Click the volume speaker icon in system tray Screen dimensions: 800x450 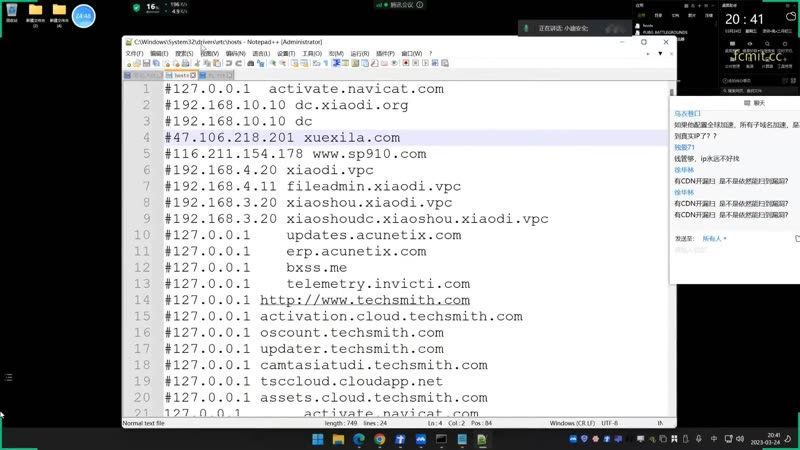pyautogui.click(x=740, y=439)
